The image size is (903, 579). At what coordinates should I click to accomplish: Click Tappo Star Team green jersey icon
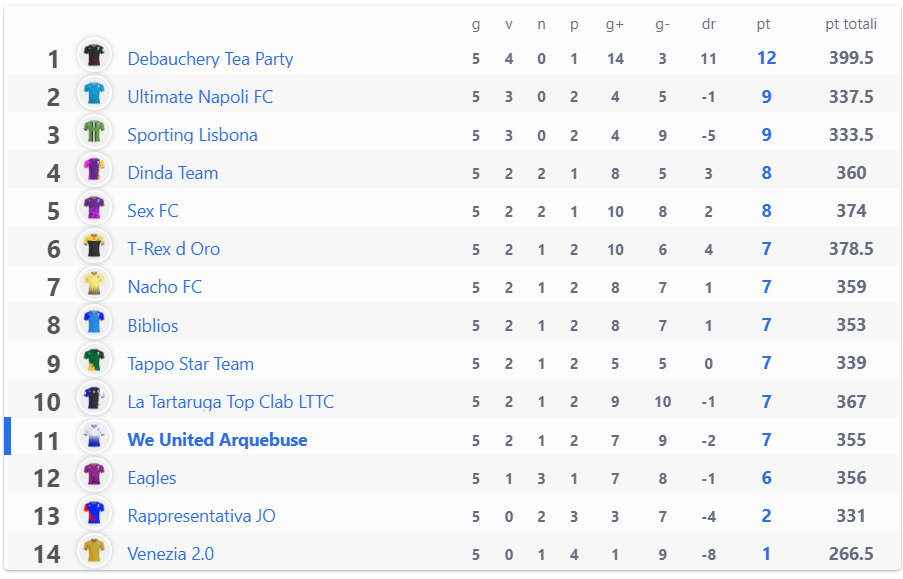pos(94,360)
